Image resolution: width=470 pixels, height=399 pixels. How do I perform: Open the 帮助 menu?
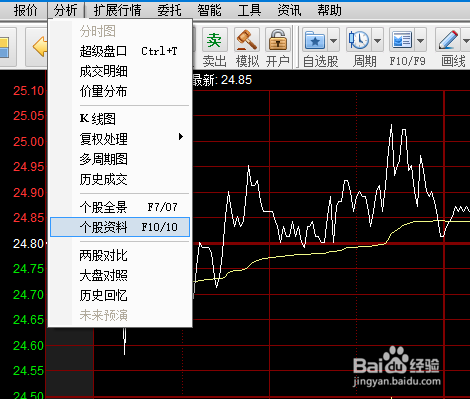tap(329, 10)
